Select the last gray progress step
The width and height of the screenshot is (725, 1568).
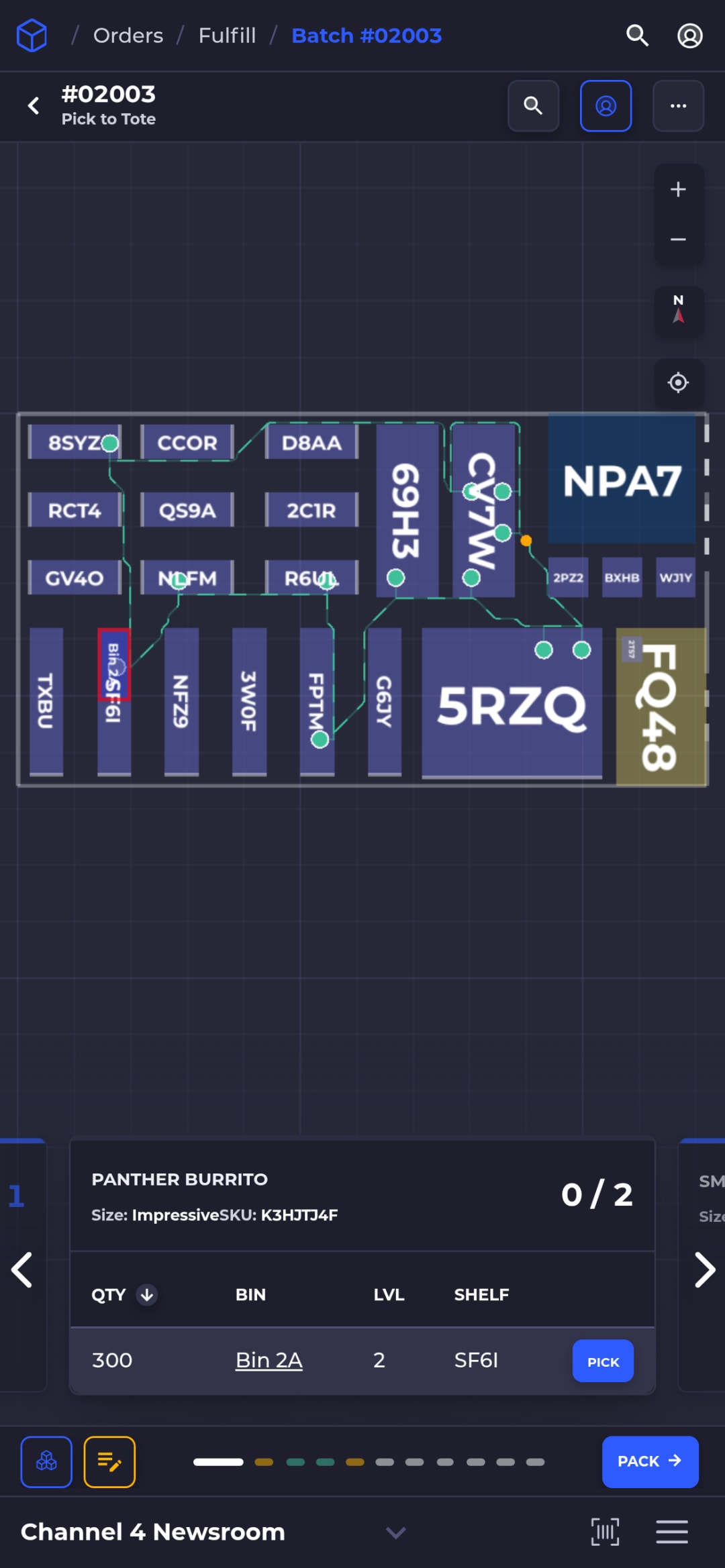pyautogui.click(x=535, y=1462)
